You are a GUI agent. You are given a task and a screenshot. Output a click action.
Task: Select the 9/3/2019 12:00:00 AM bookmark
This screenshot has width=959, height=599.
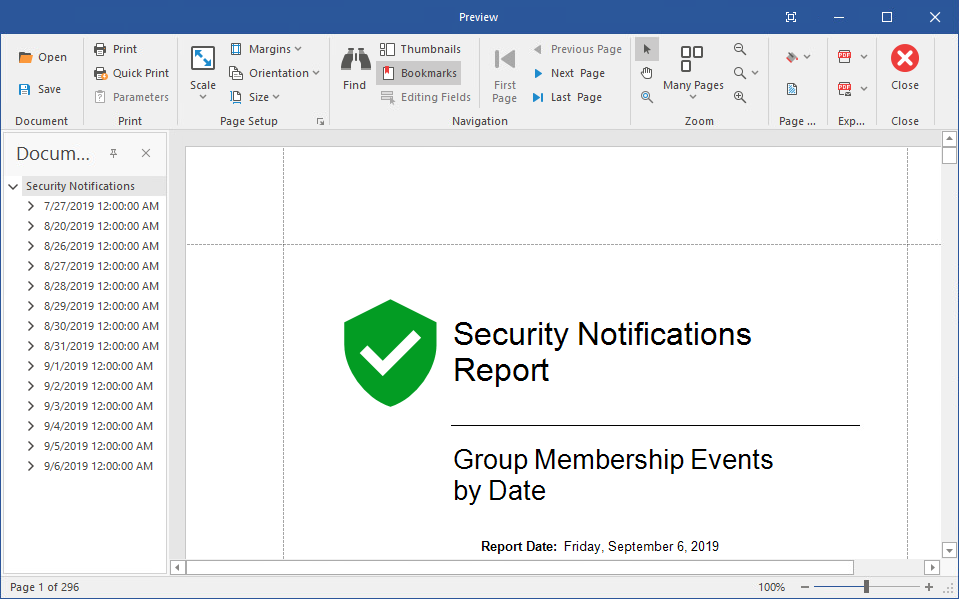(98, 406)
